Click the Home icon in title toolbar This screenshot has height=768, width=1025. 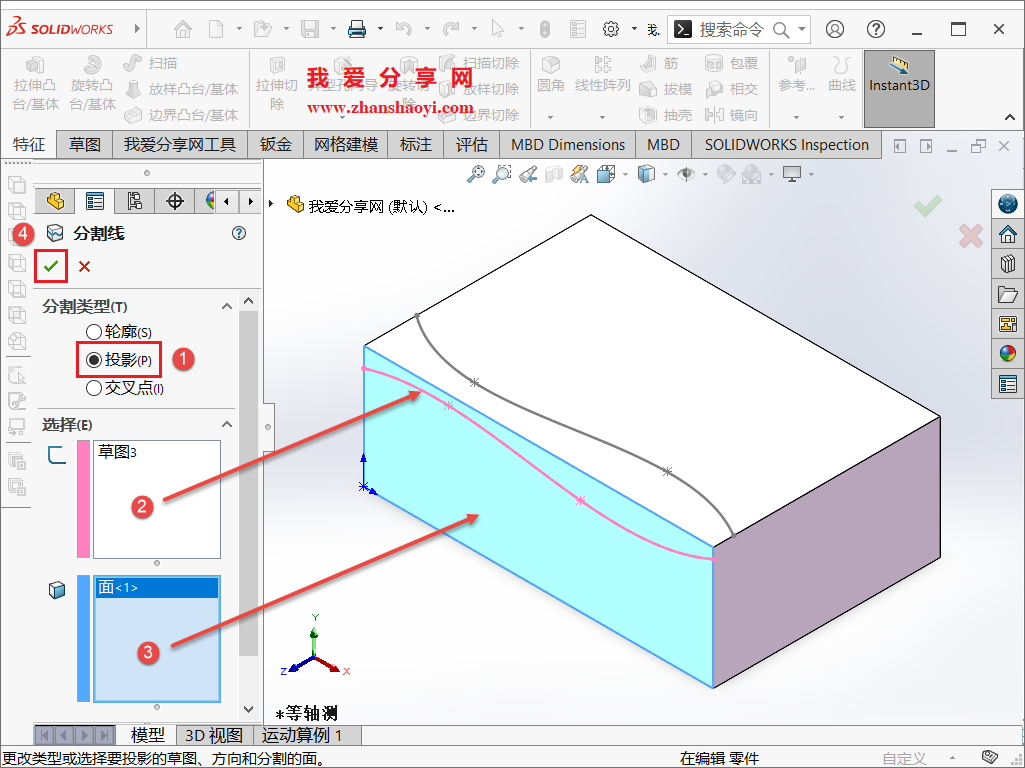183,29
